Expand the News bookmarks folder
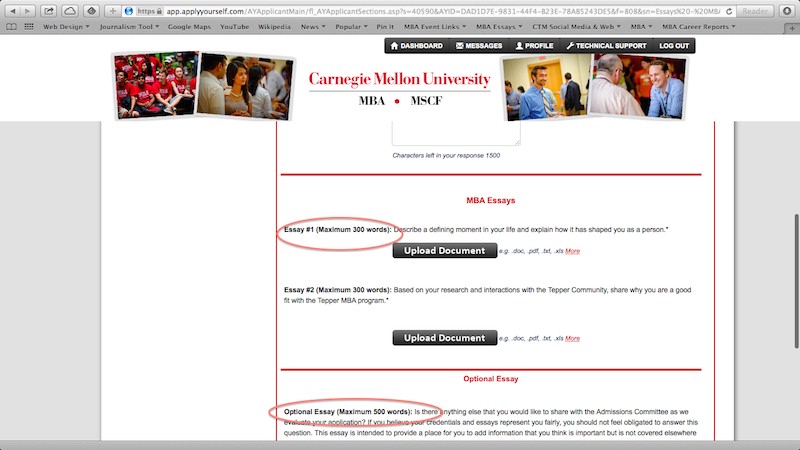The image size is (800, 450). 313,27
